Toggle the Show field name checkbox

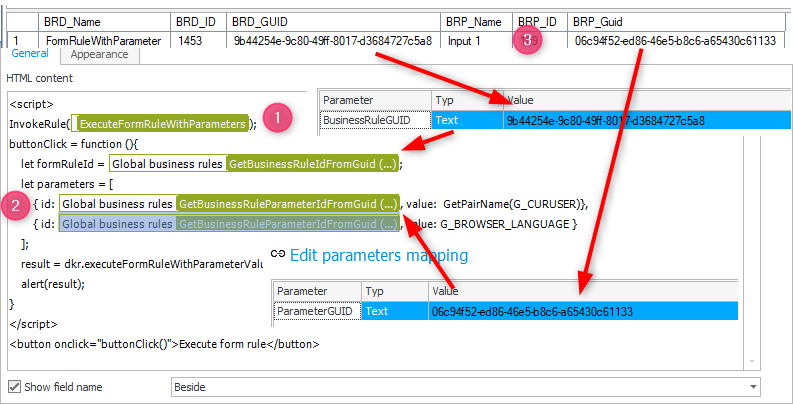[14, 387]
